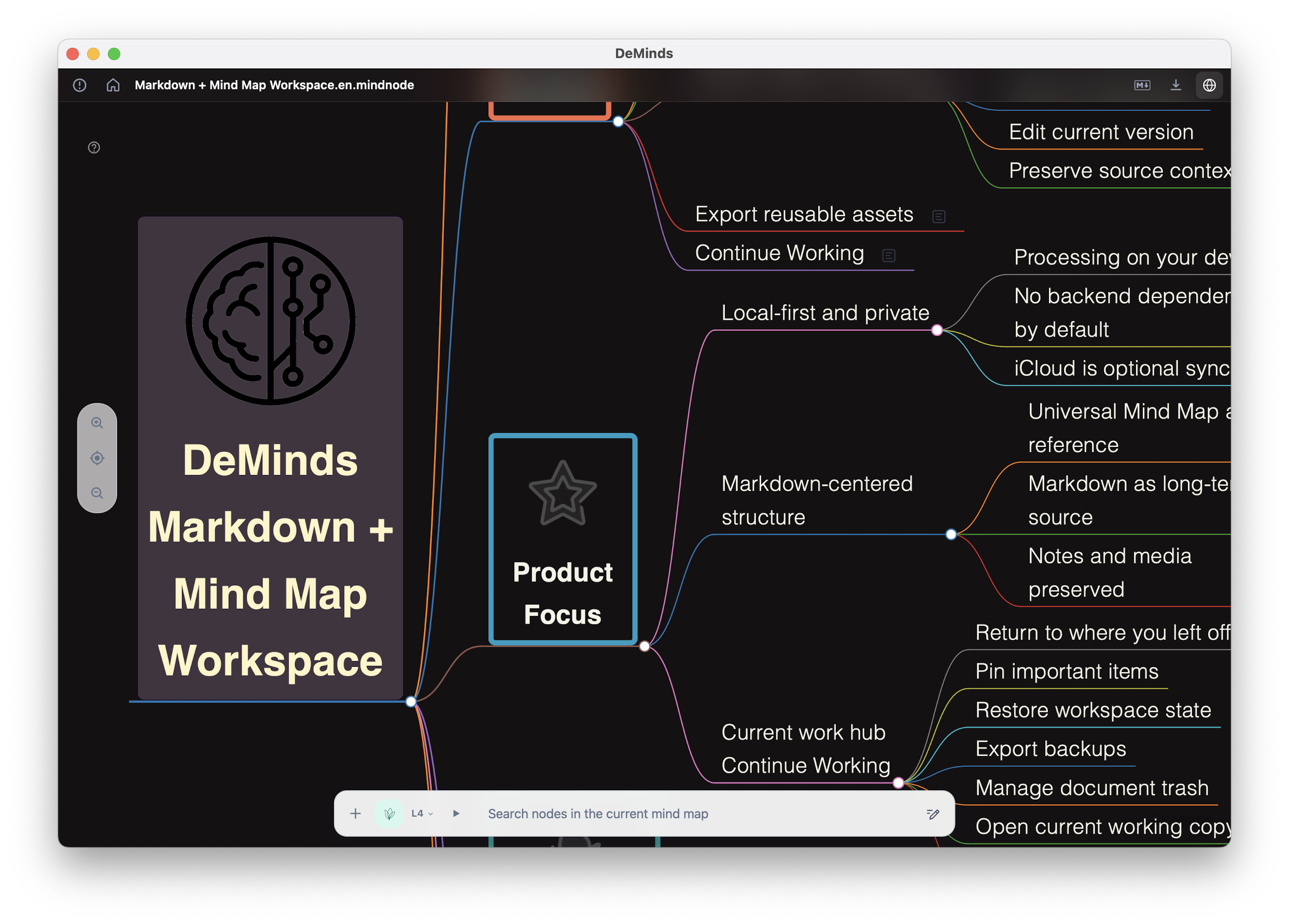Viewport: 1289px width, 924px height.
Task: Zoom out of the mind map
Action: coord(97,493)
